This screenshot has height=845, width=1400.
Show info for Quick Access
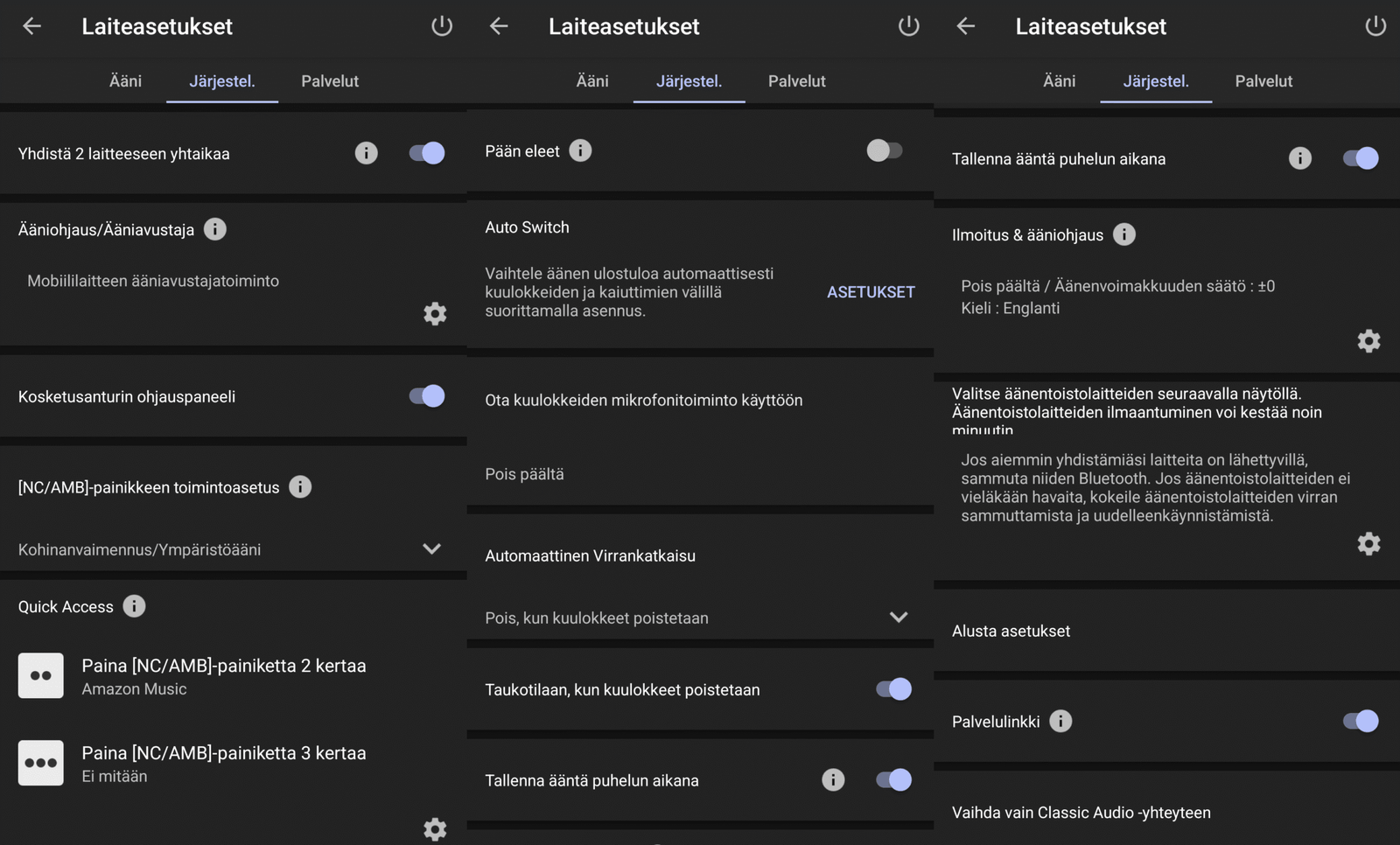click(134, 606)
